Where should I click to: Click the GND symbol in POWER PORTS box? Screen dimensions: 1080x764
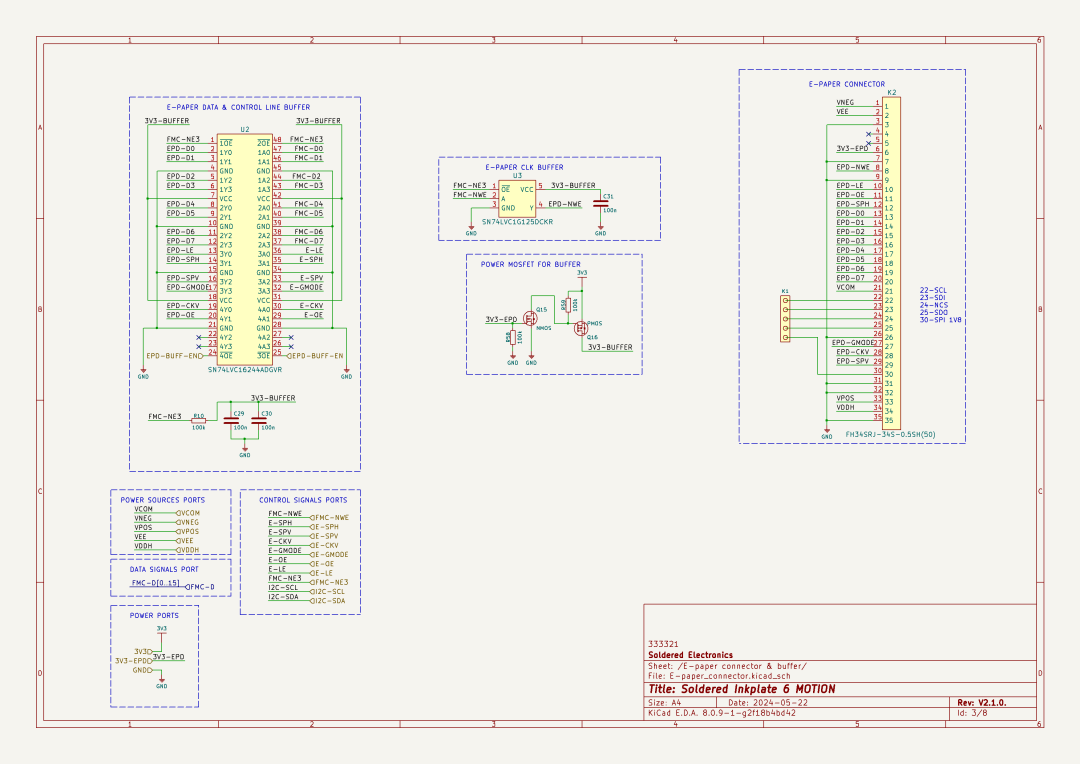tap(161, 683)
